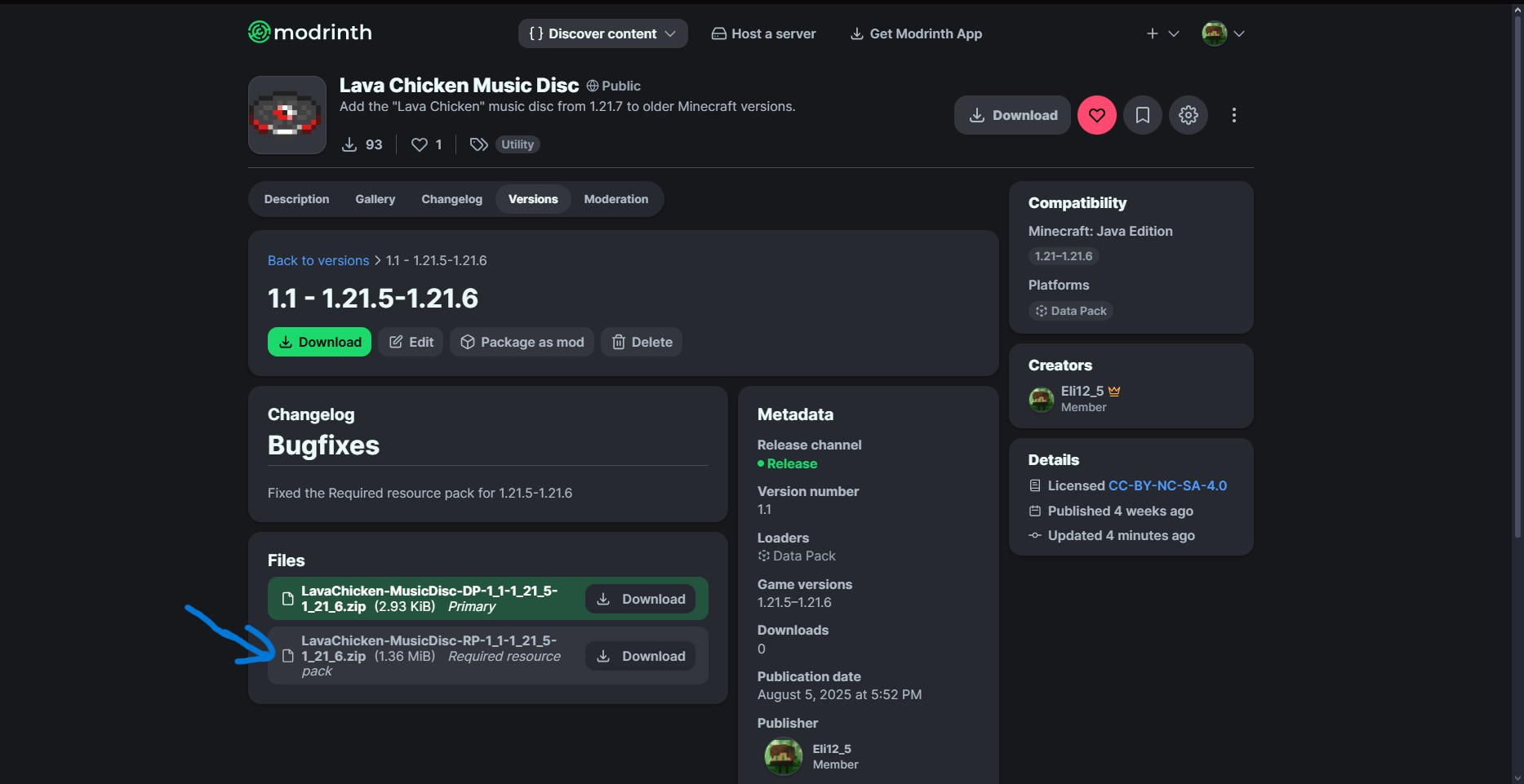Screen dimensions: 1524x784
Task: Open project settings gear icon
Action: [1188, 115]
